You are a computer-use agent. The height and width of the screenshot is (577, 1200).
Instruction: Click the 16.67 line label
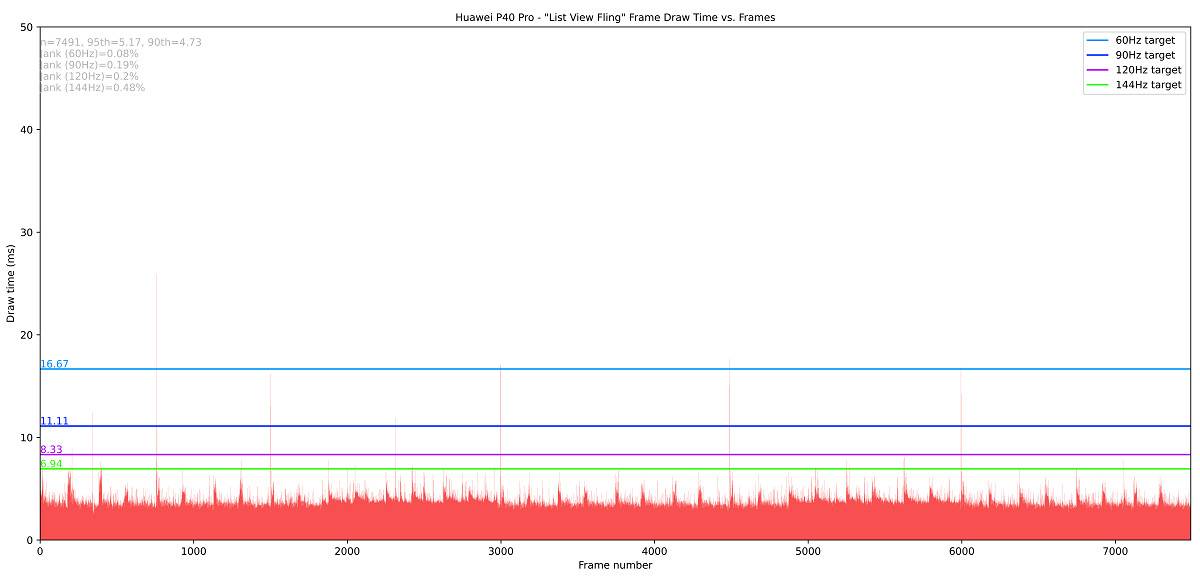54,364
